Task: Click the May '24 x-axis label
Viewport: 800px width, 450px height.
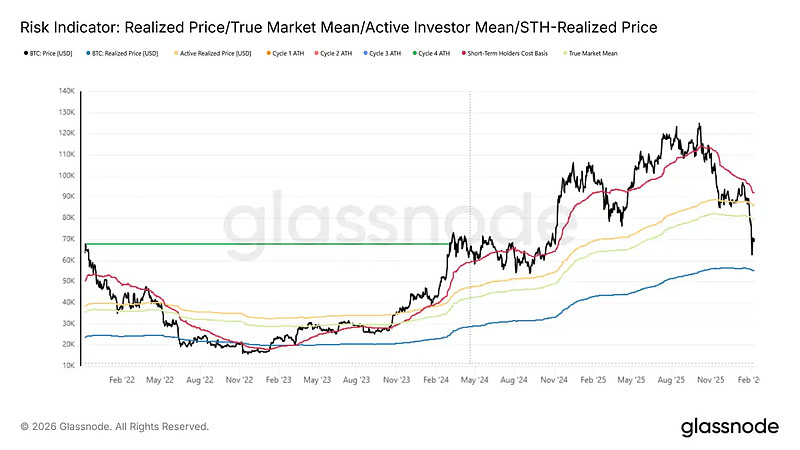Action: [x=476, y=380]
